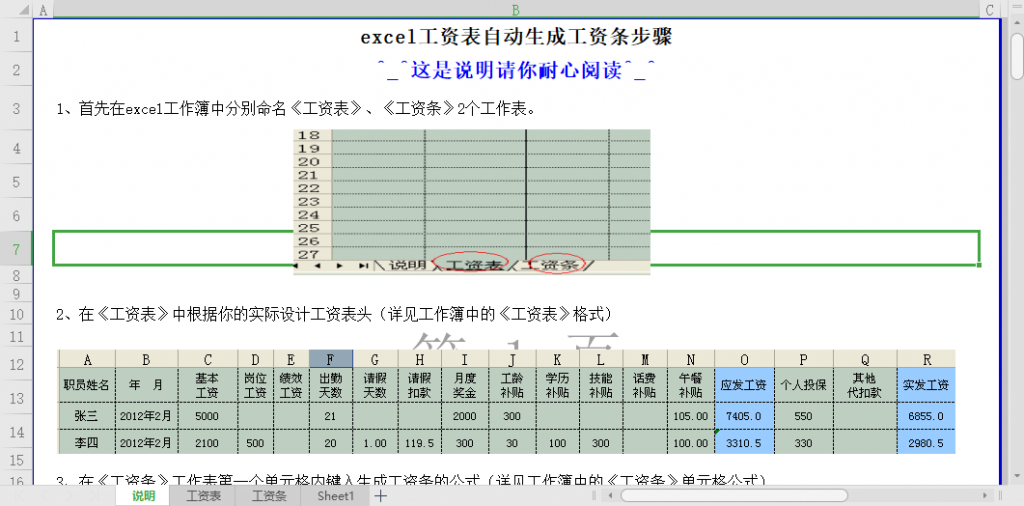Select column C header
The width and height of the screenshot is (1024, 506).
coord(989,9)
